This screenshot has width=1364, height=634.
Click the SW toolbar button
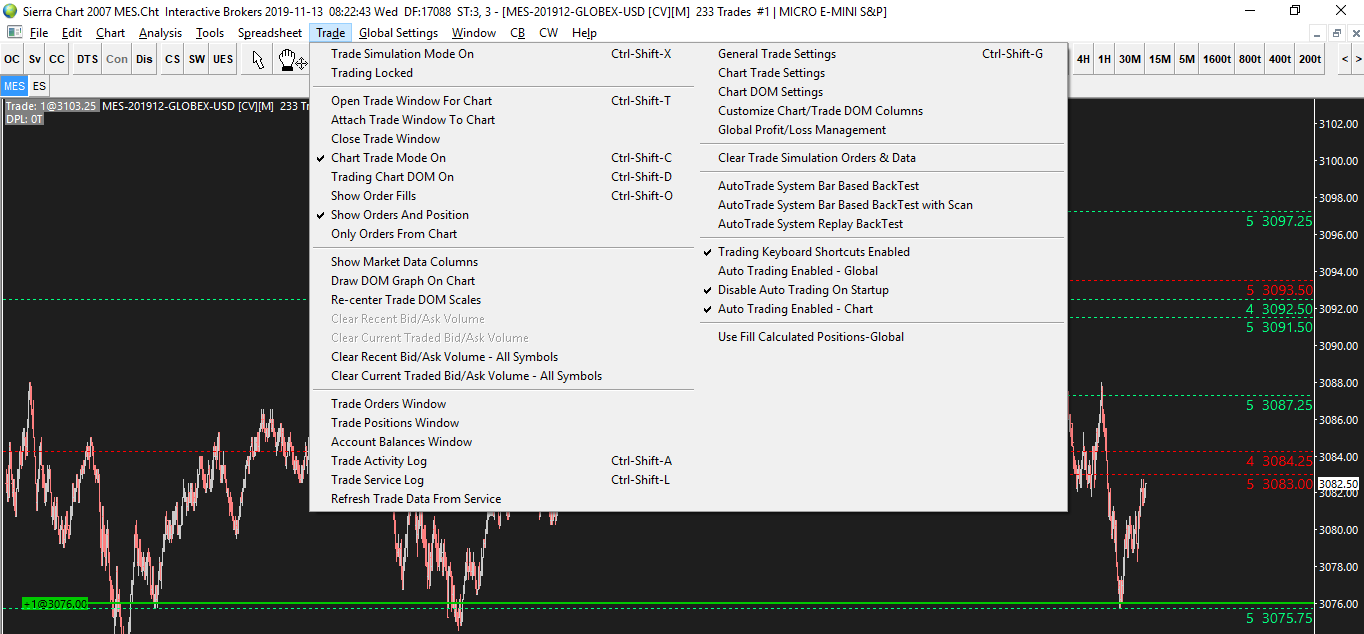point(197,59)
